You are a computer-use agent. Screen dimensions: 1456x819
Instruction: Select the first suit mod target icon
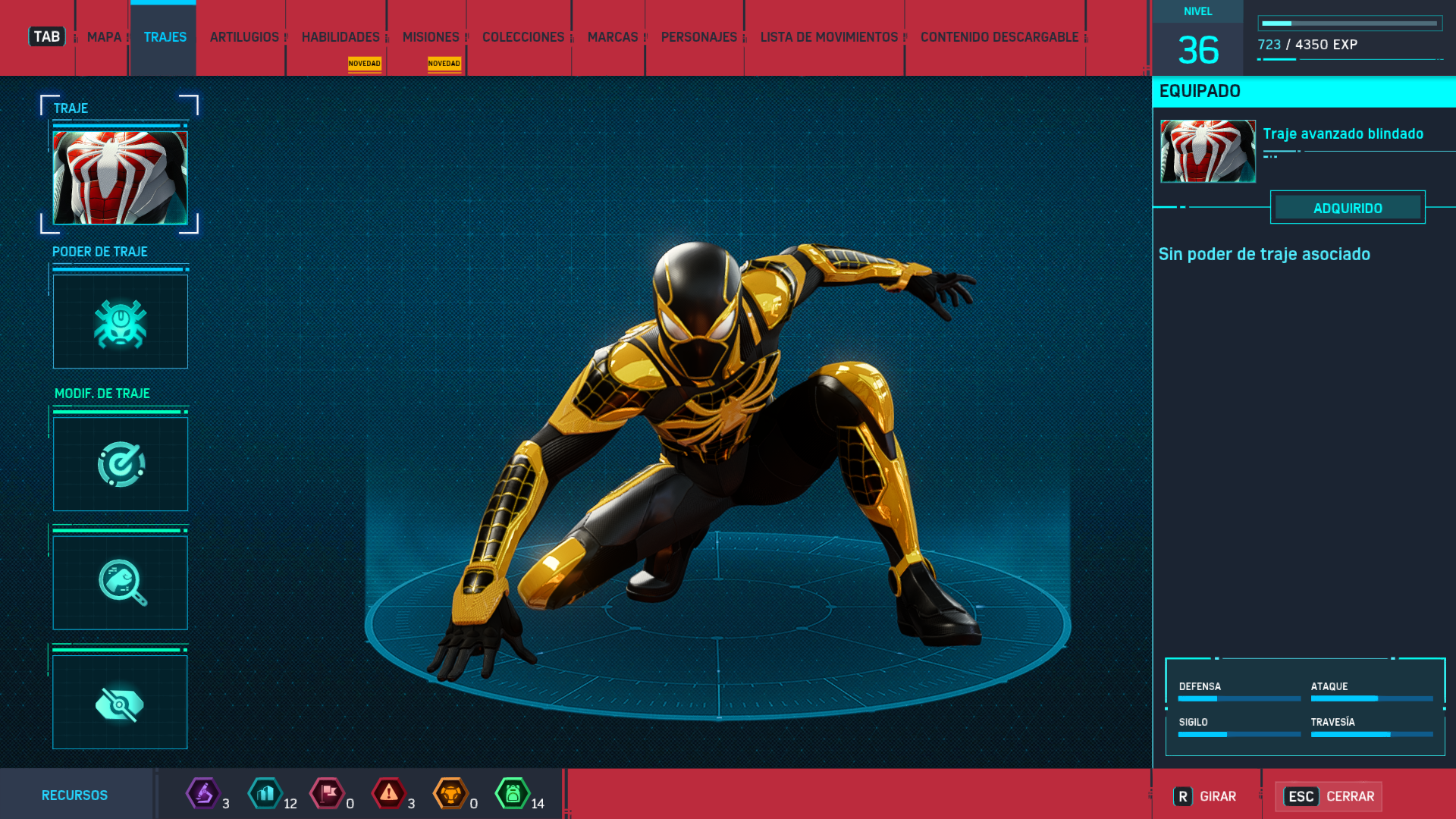click(121, 464)
